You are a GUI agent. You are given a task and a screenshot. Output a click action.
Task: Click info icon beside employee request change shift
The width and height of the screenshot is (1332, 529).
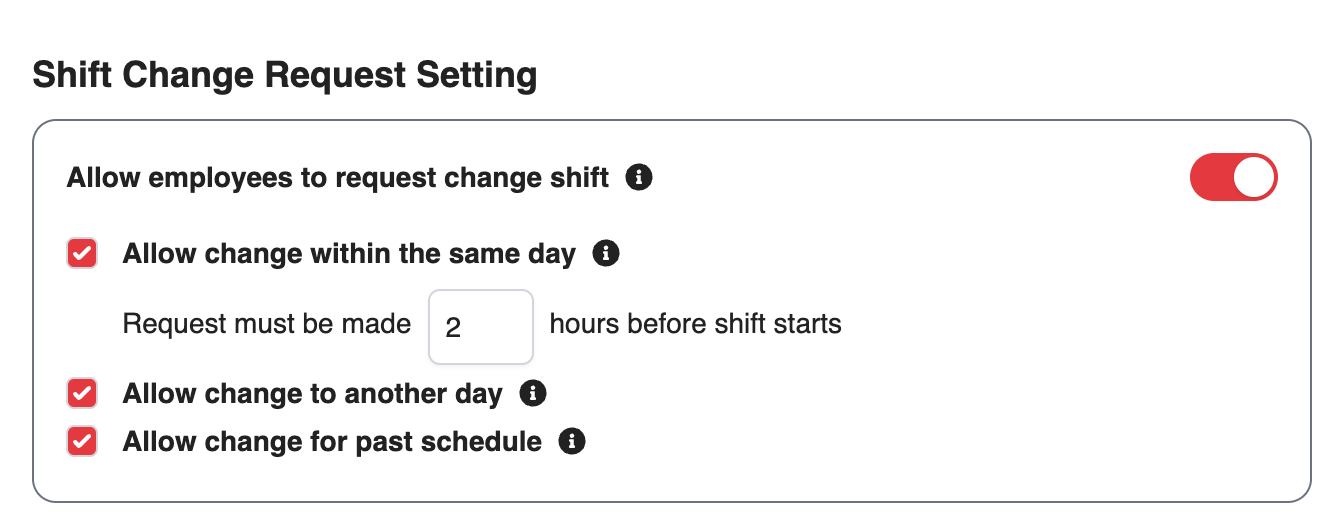pyautogui.click(x=639, y=178)
